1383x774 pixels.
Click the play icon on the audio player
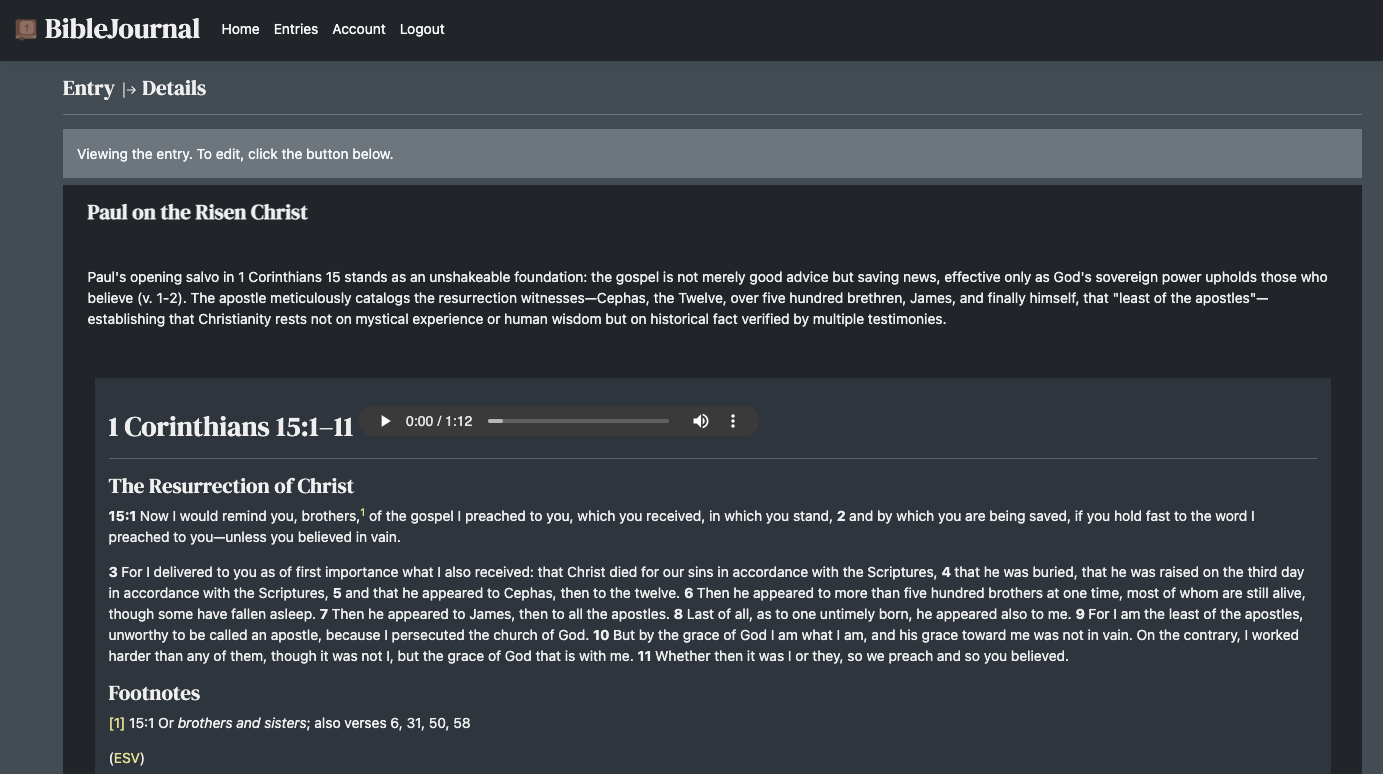coord(385,420)
